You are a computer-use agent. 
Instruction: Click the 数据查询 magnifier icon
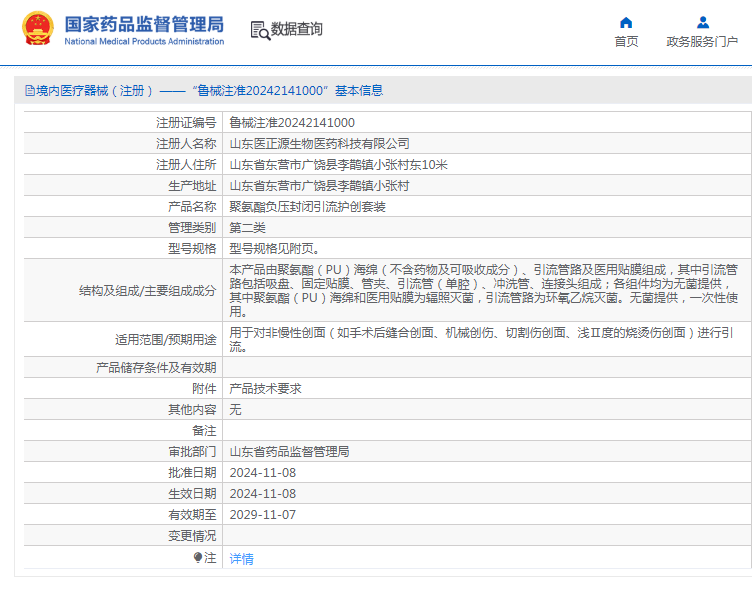[x=259, y=30]
